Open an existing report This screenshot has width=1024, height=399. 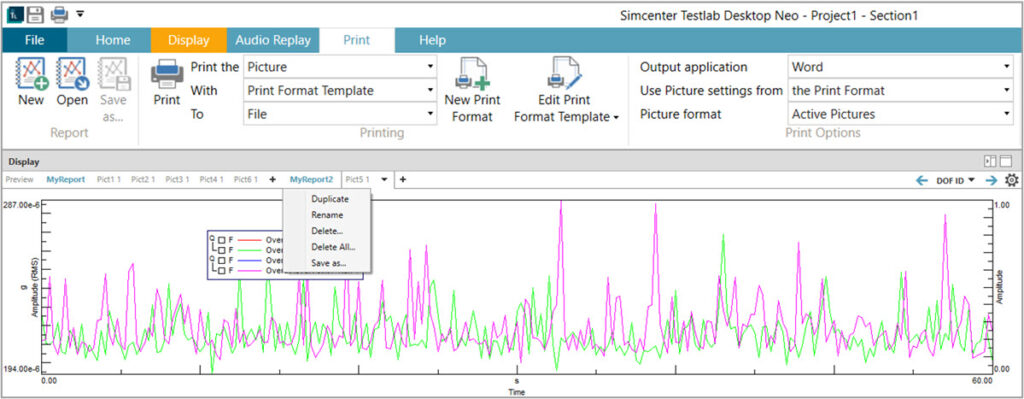(x=72, y=82)
